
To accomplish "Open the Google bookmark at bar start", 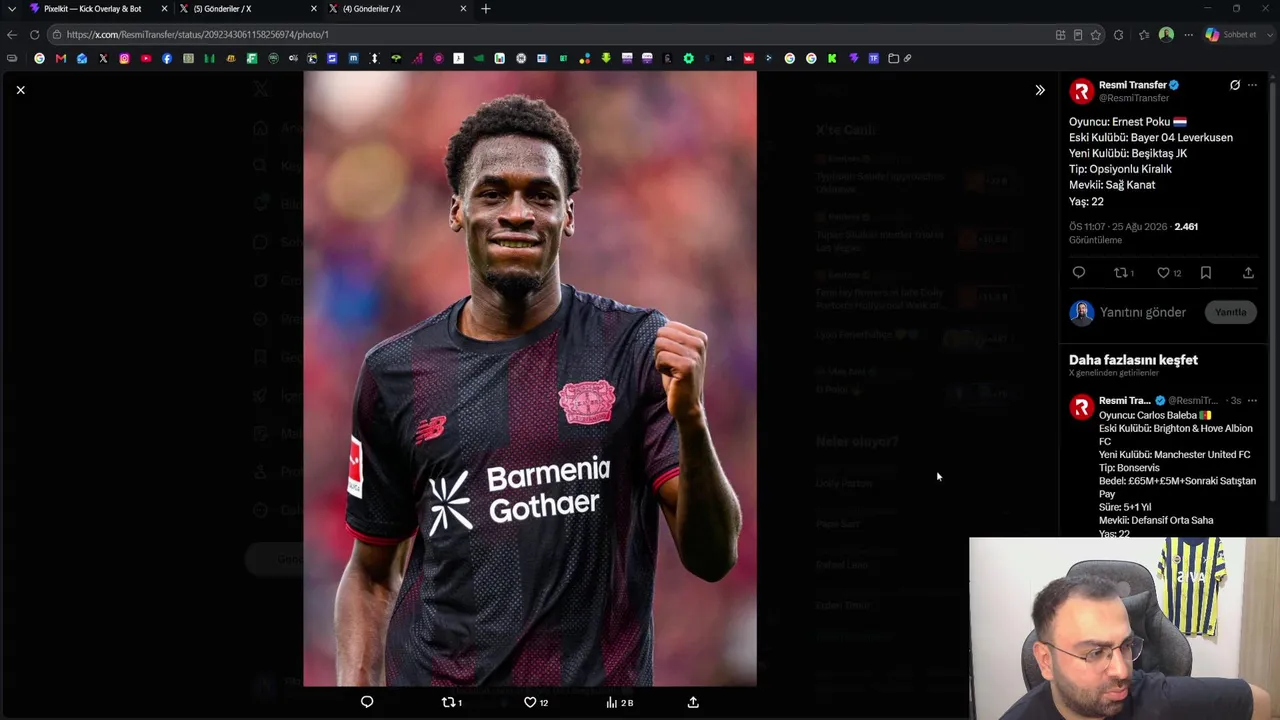I will 40,58.
